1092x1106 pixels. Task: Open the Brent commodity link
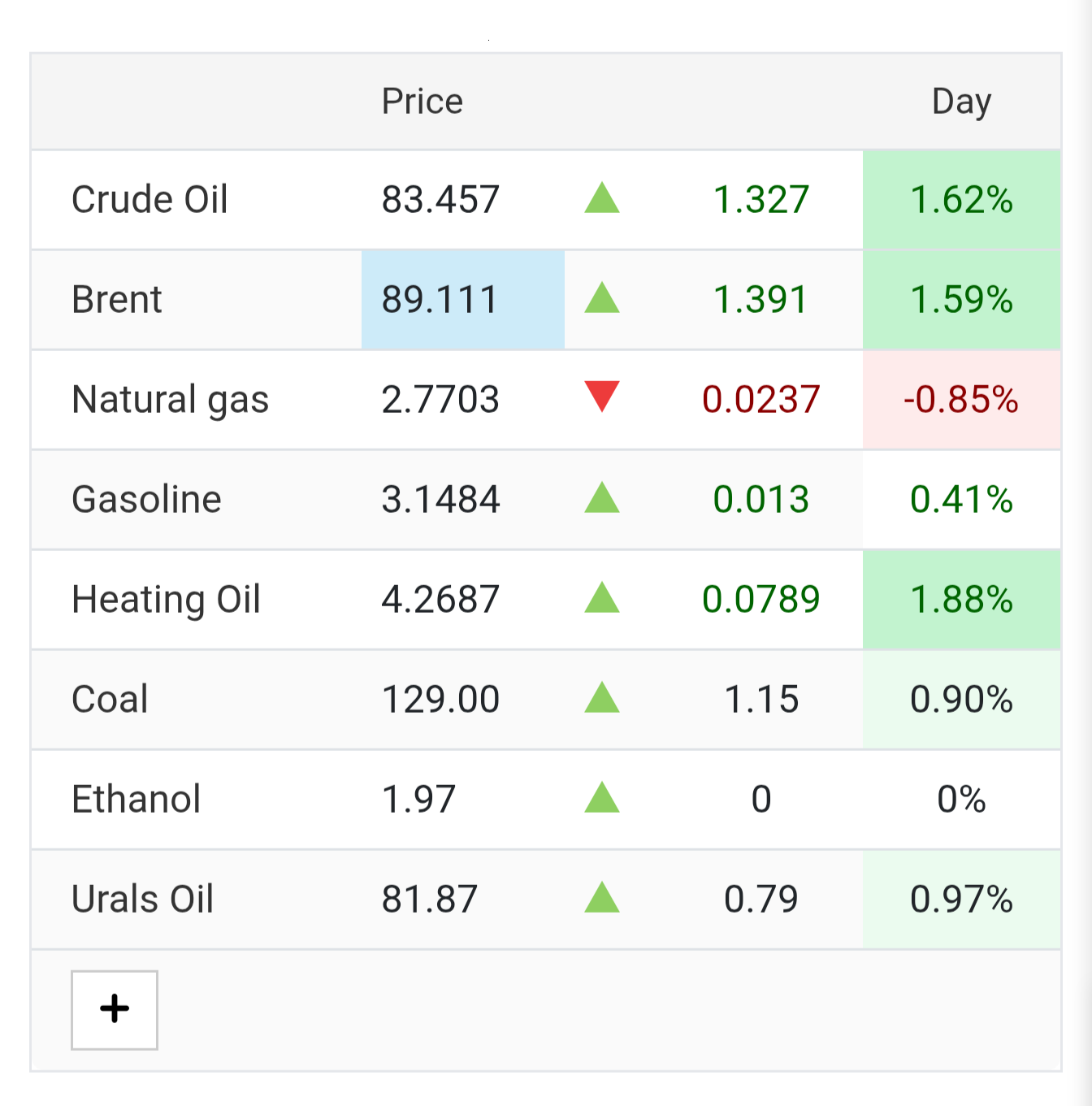pyautogui.click(x=117, y=299)
